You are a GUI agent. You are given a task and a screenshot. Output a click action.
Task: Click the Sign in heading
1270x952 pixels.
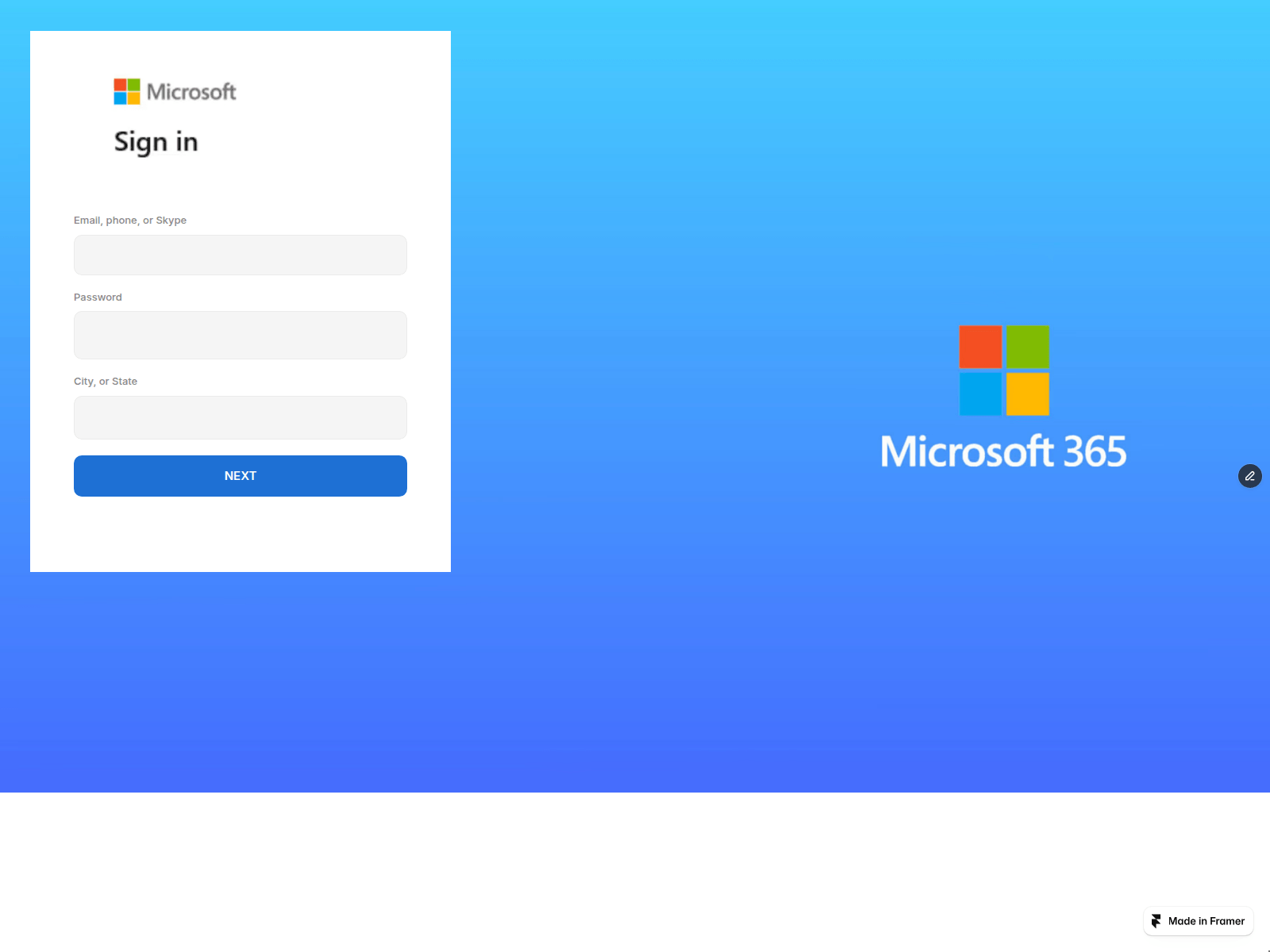156,142
